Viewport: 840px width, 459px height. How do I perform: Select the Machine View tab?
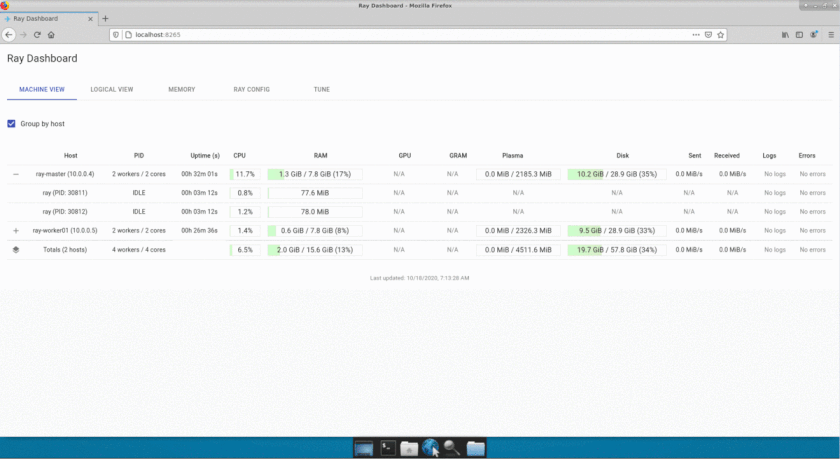[42, 89]
